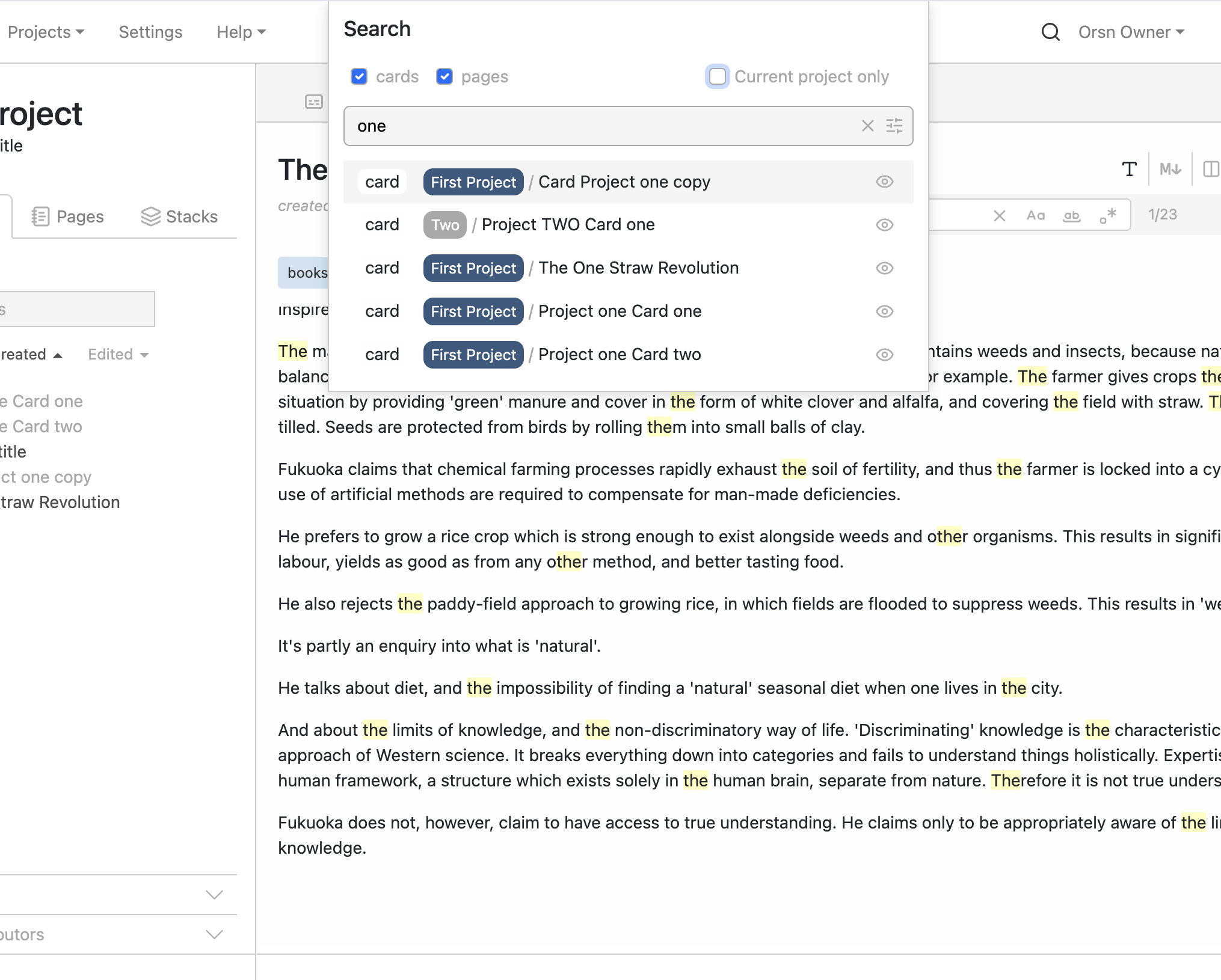
Task: Preview the 'Card Project one copy' eye icon
Action: coord(884,182)
